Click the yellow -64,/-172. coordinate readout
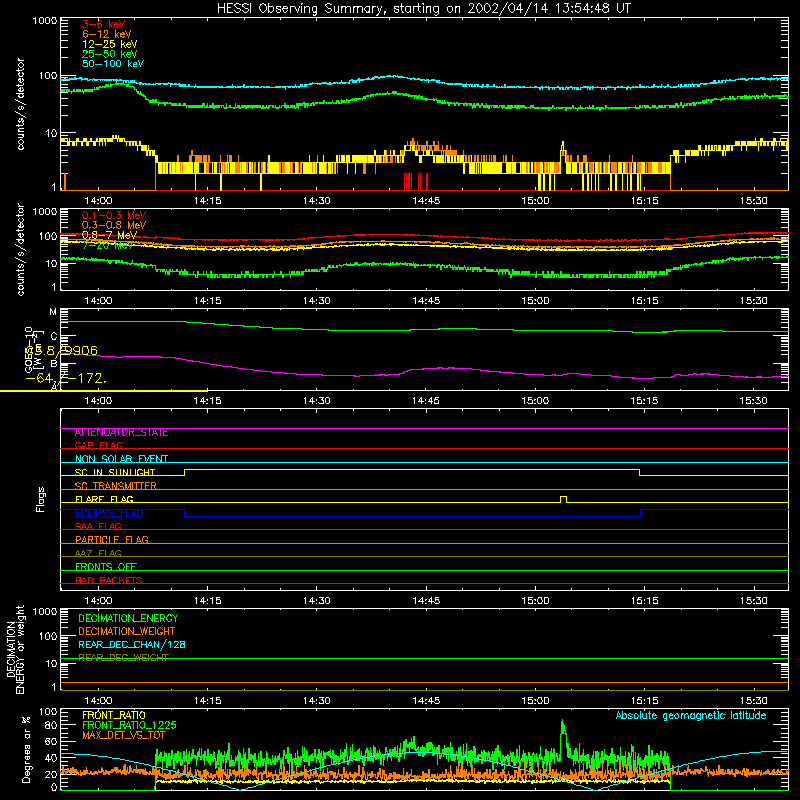Screen dimensions: 800x800 tap(66, 379)
